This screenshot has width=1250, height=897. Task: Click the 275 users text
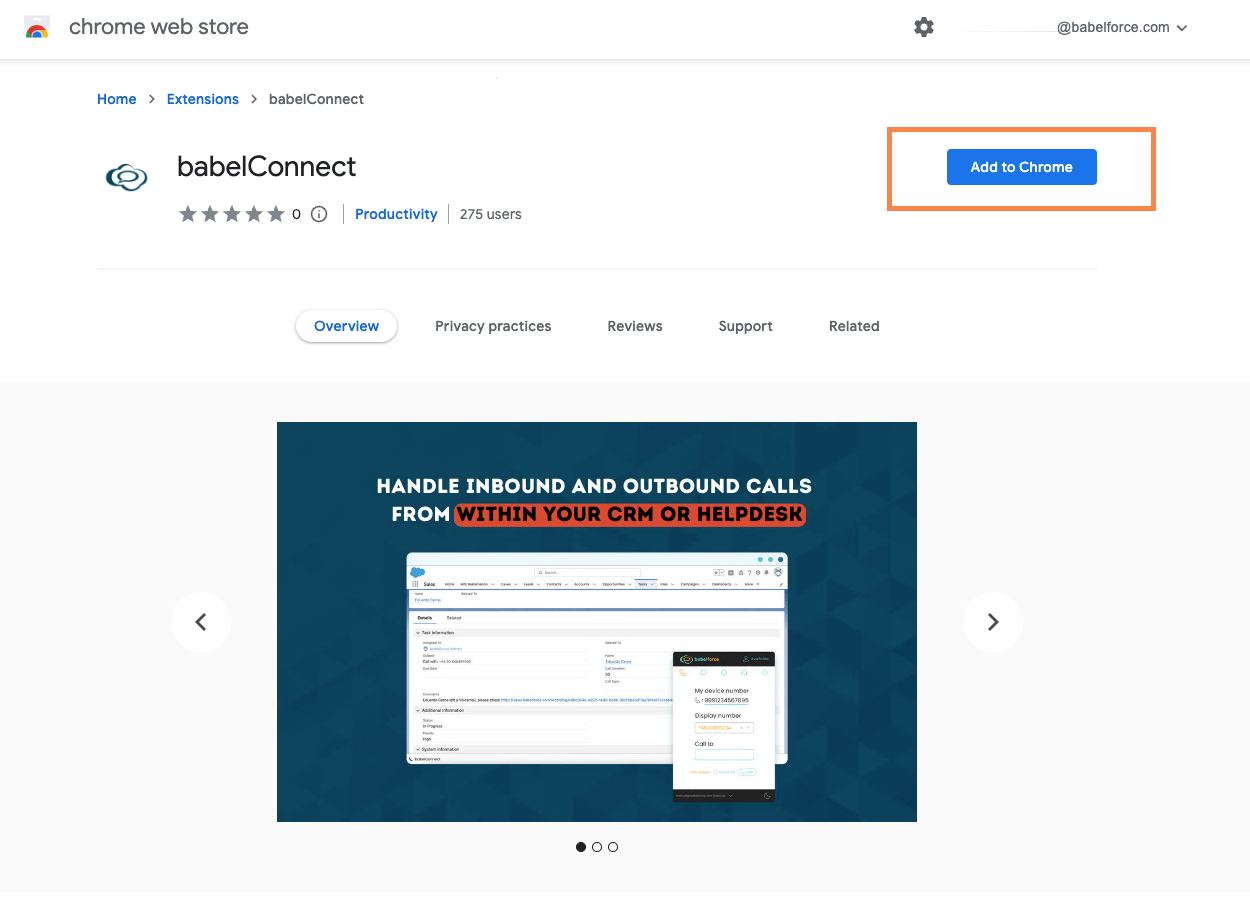point(490,214)
